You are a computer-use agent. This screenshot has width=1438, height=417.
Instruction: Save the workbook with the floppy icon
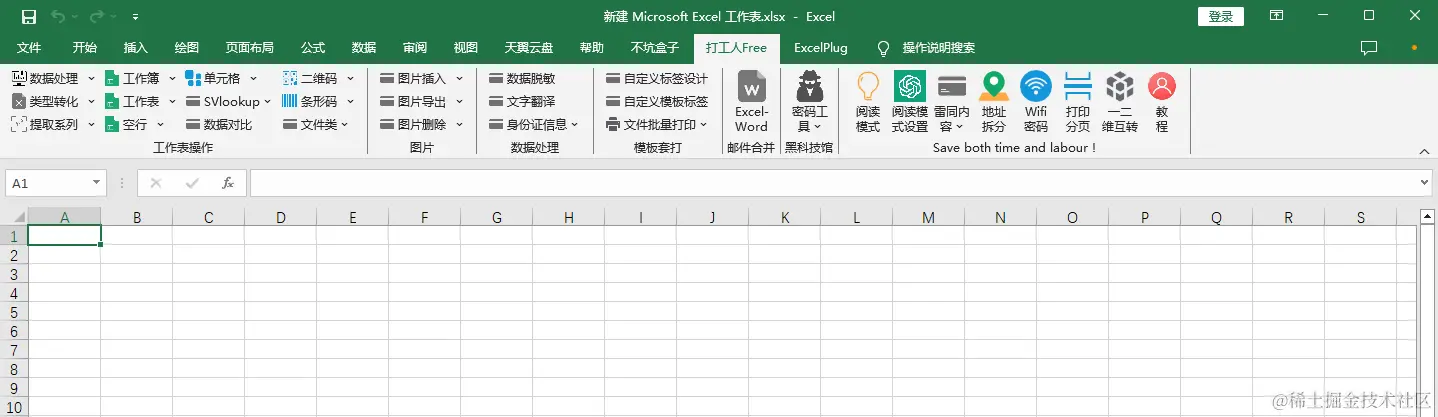(29, 16)
